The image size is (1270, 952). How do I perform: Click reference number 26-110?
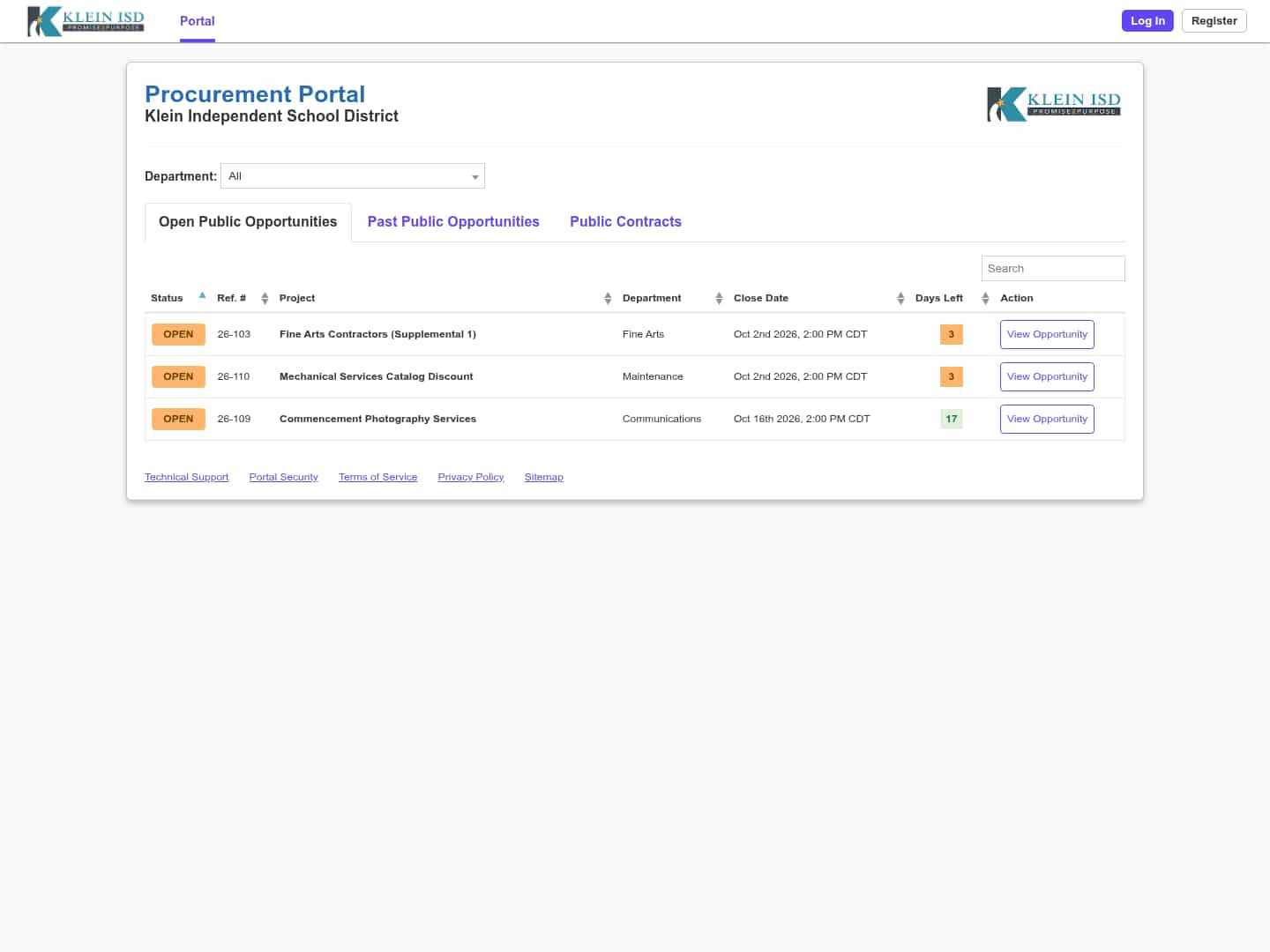click(234, 377)
